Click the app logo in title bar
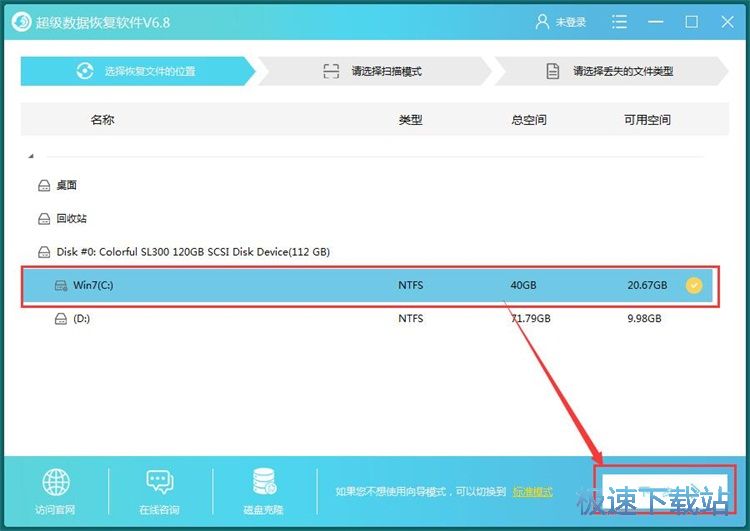The height and width of the screenshot is (531, 750). tap(21, 22)
